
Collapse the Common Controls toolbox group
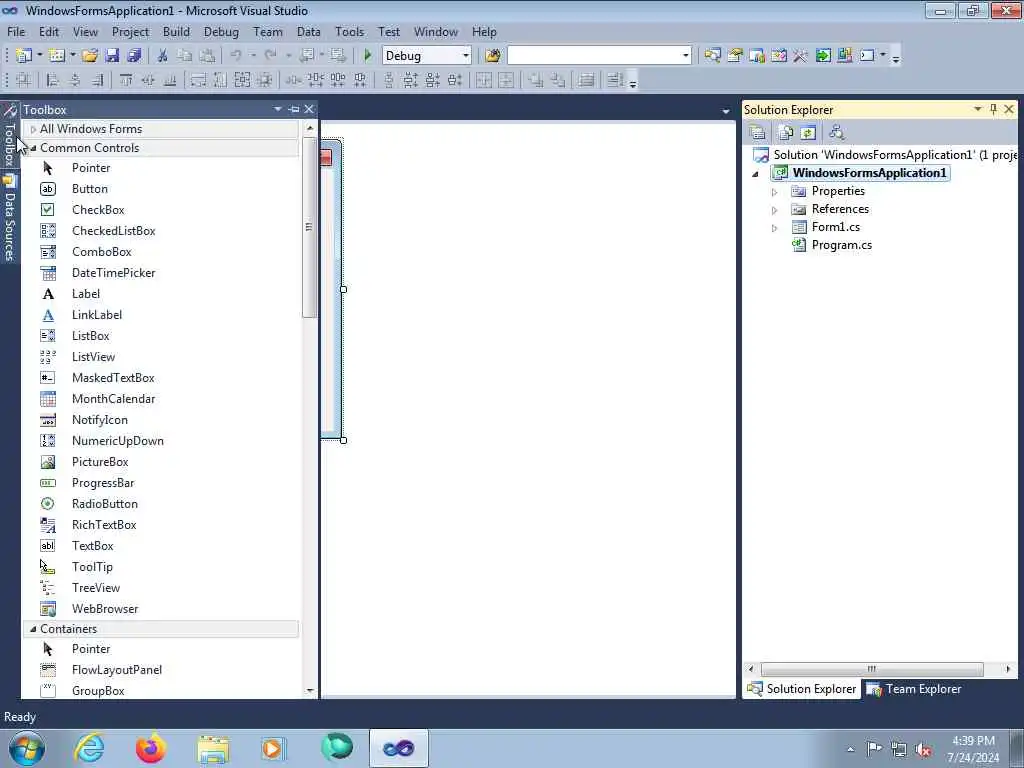point(33,148)
